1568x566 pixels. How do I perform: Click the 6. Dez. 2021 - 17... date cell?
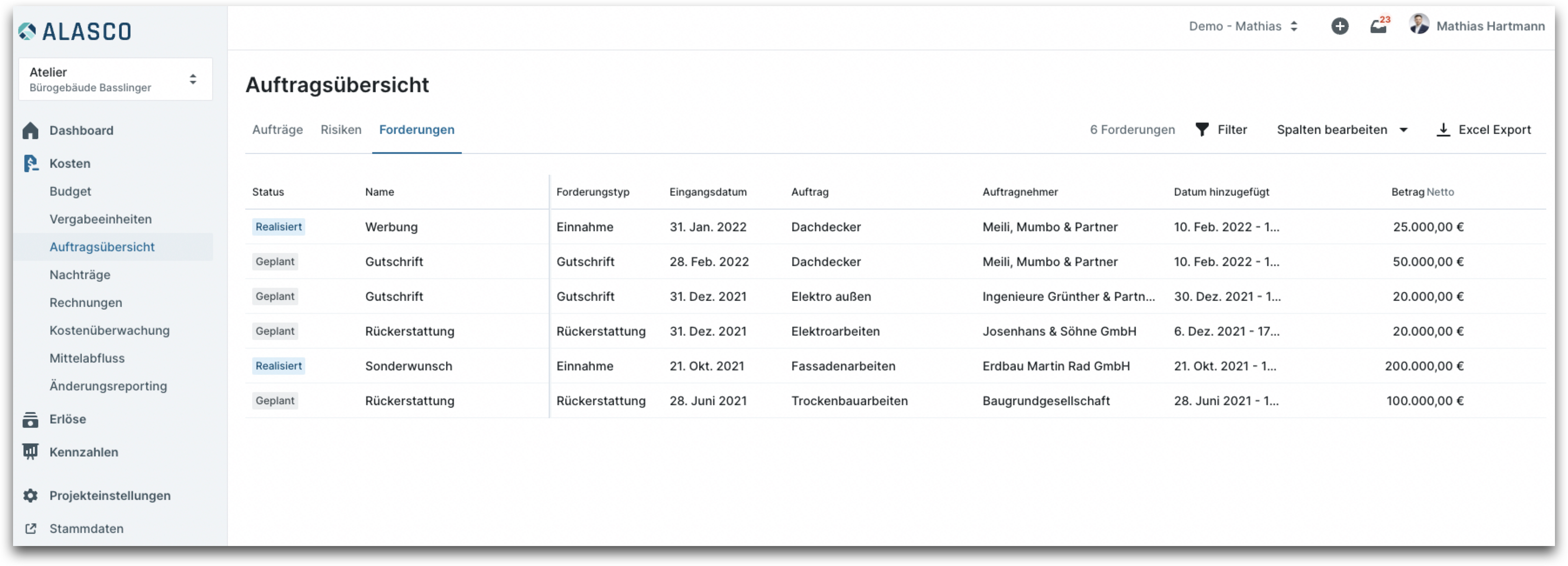click(x=1227, y=331)
